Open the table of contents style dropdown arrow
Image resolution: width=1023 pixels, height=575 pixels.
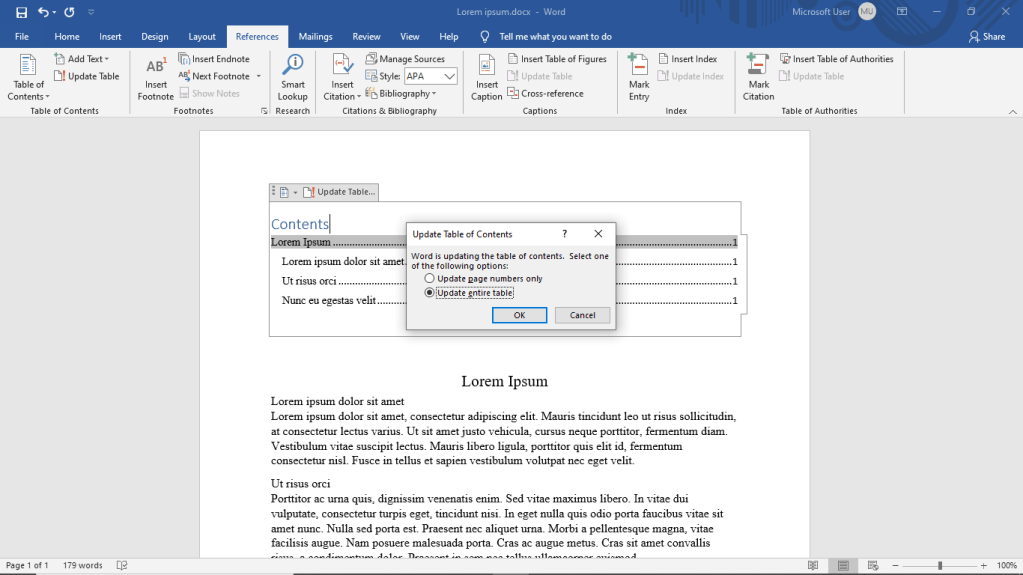coord(295,193)
